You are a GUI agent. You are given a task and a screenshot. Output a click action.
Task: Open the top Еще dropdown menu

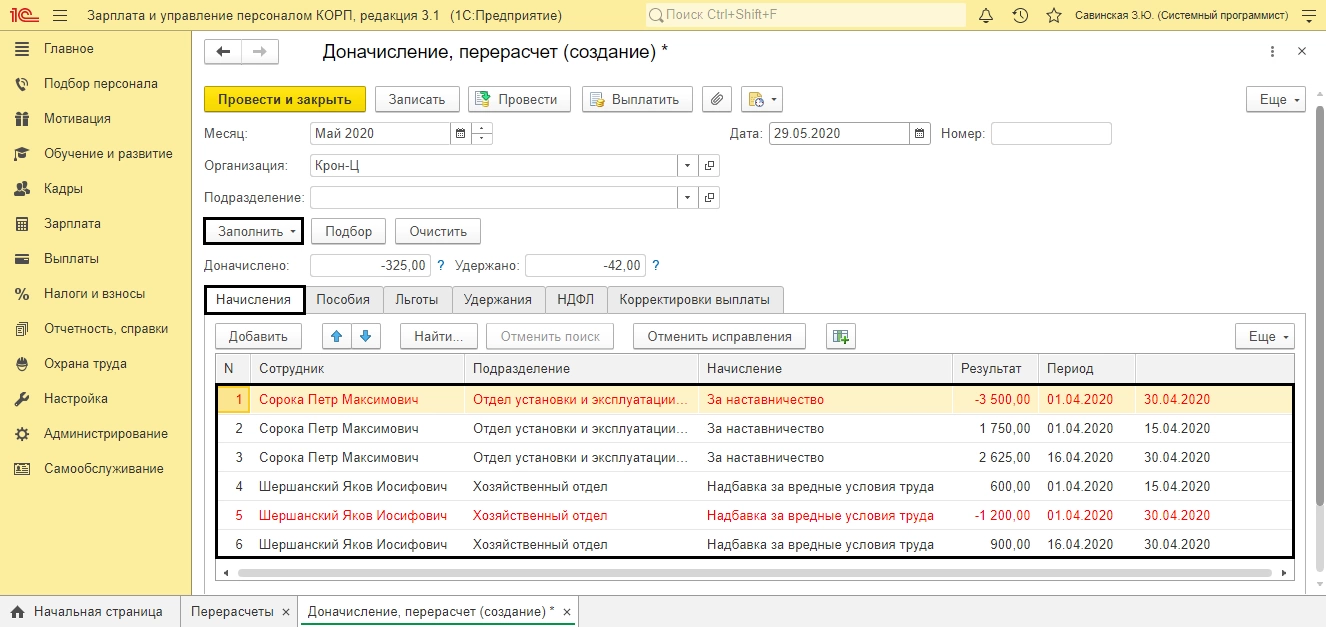coord(1276,99)
